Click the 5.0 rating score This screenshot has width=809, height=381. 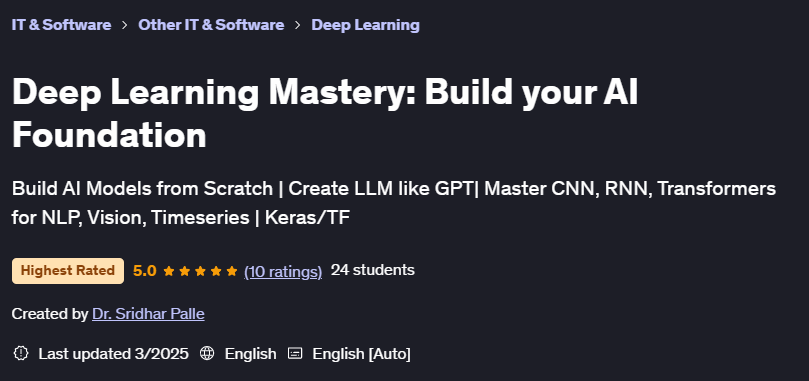(144, 271)
